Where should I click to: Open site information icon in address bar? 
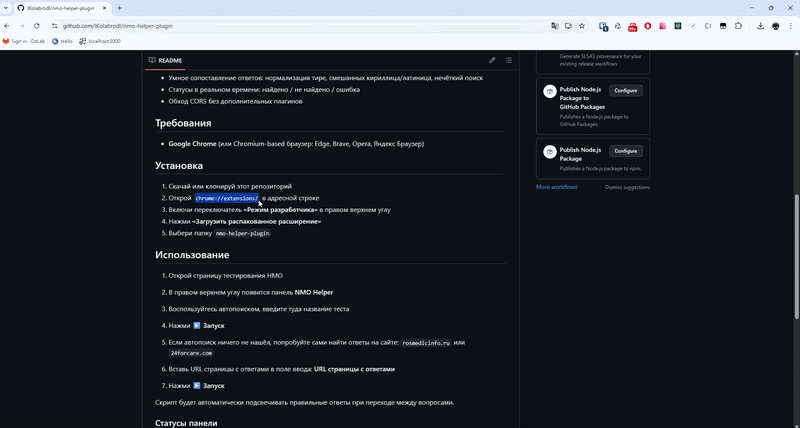point(55,26)
